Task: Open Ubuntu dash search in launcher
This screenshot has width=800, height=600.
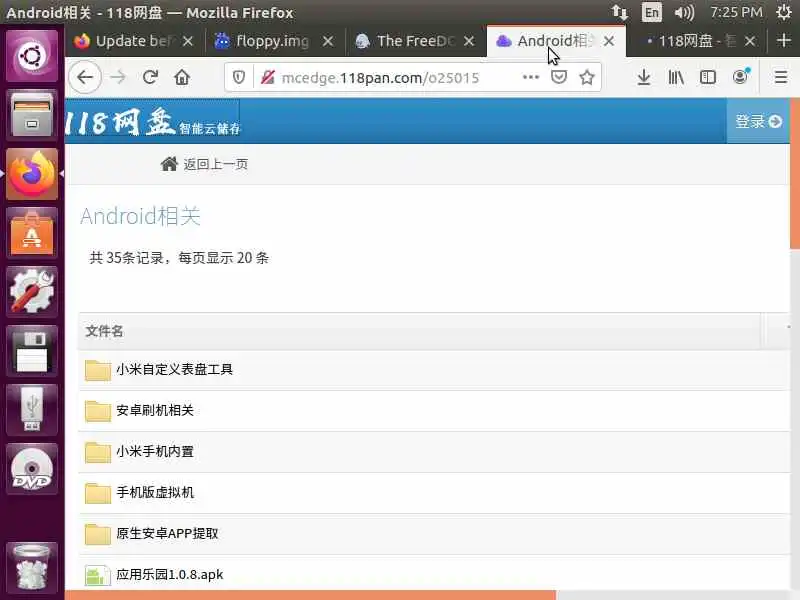Action: coord(32,56)
